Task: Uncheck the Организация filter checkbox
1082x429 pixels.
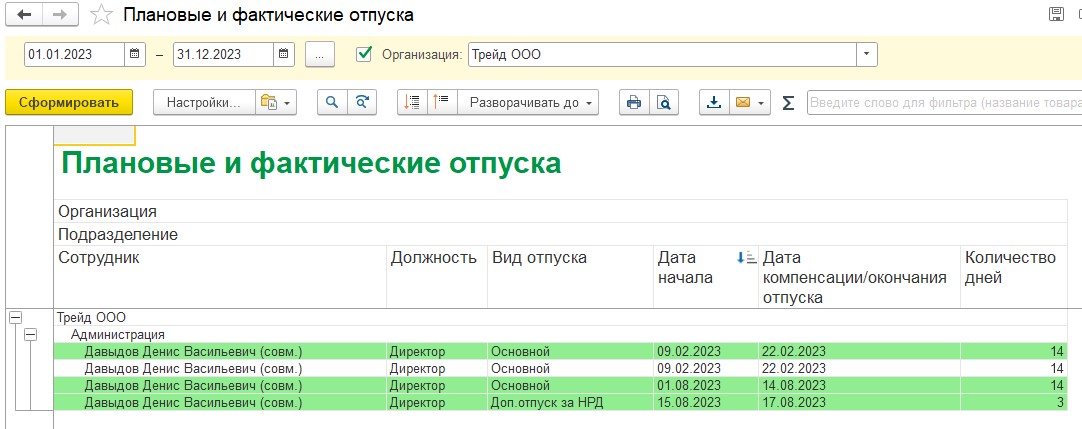Action: tap(364, 54)
